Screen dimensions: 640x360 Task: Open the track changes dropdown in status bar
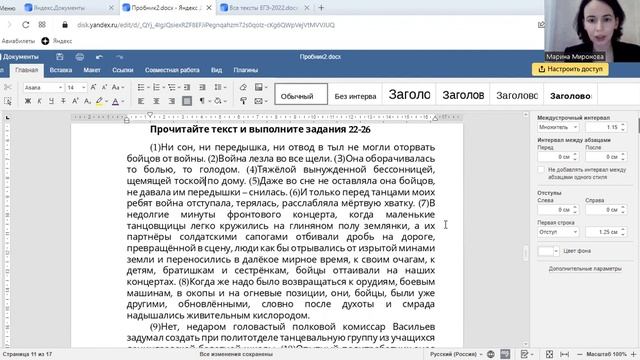[x=526, y=354]
